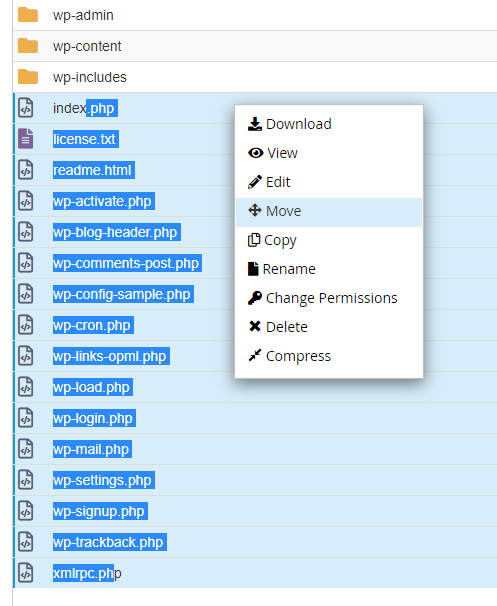The height and width of the screenshot is (606, 497).
Task: Click the Compress arrows icon
Action: tap(255, 355)
